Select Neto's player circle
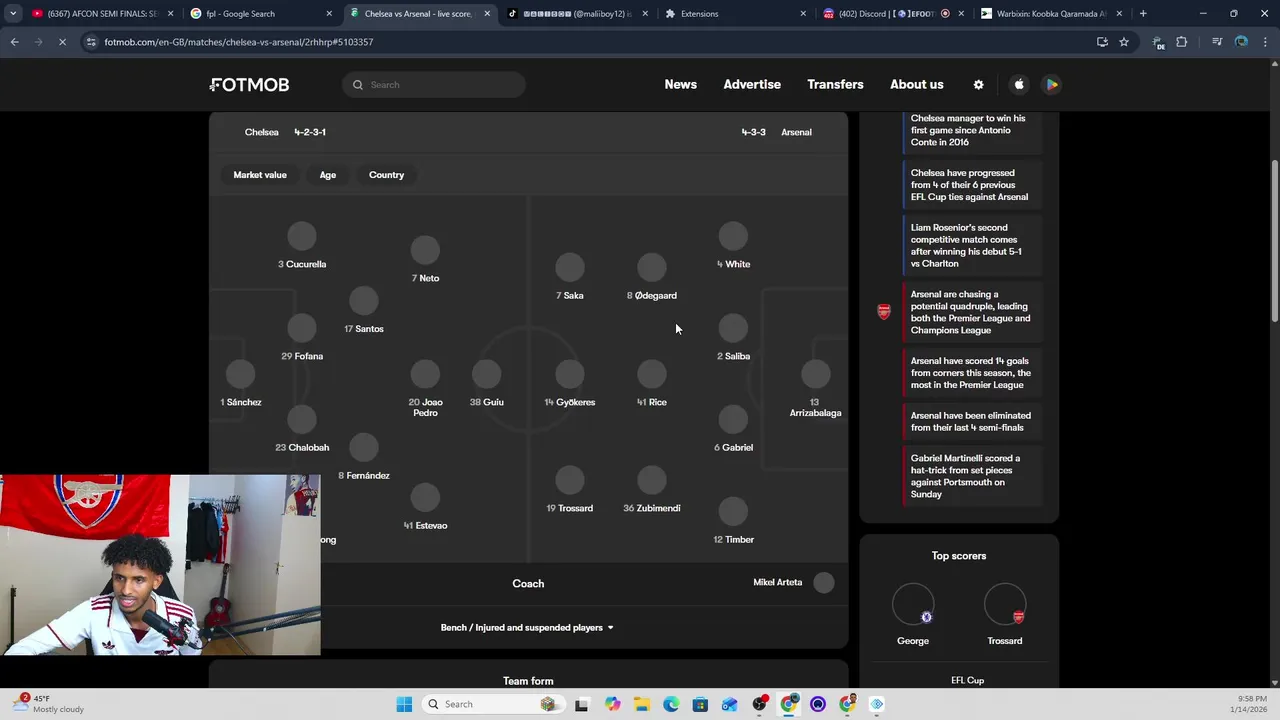1280x720 pixels. [x=425, y=251]
